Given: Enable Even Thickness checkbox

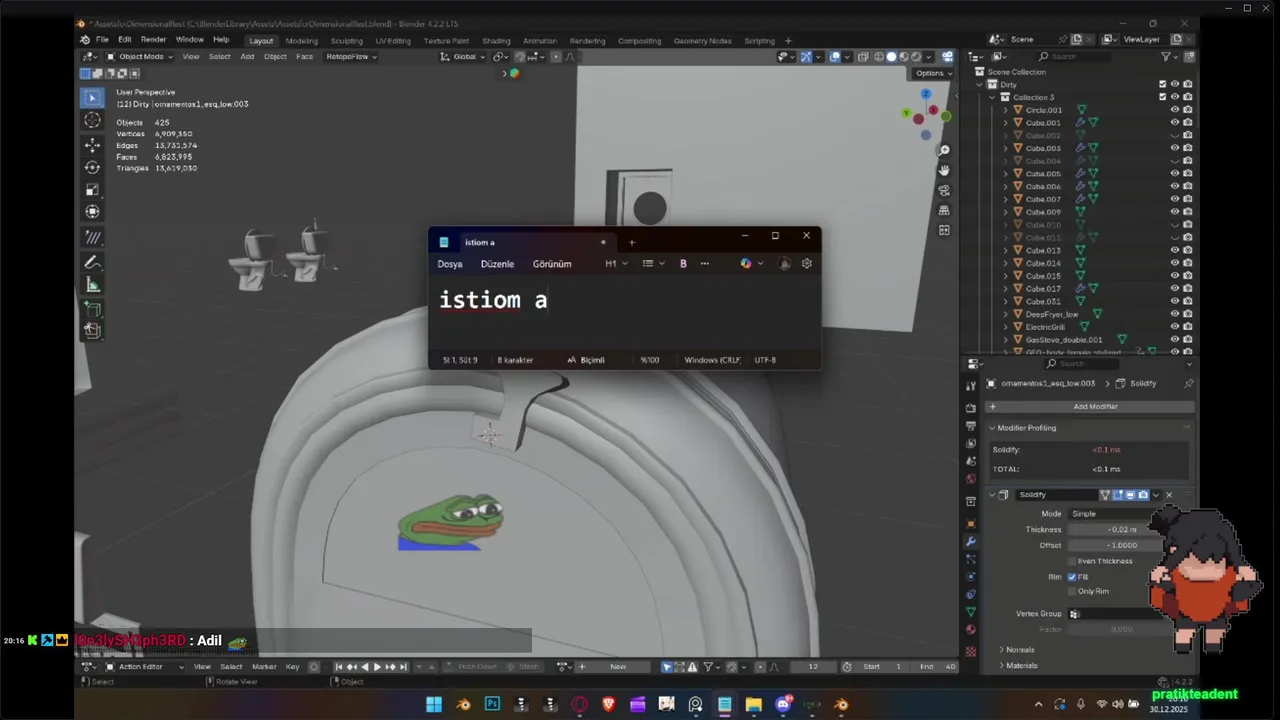Looking at the screenshot, I should tap(1072, 561).
